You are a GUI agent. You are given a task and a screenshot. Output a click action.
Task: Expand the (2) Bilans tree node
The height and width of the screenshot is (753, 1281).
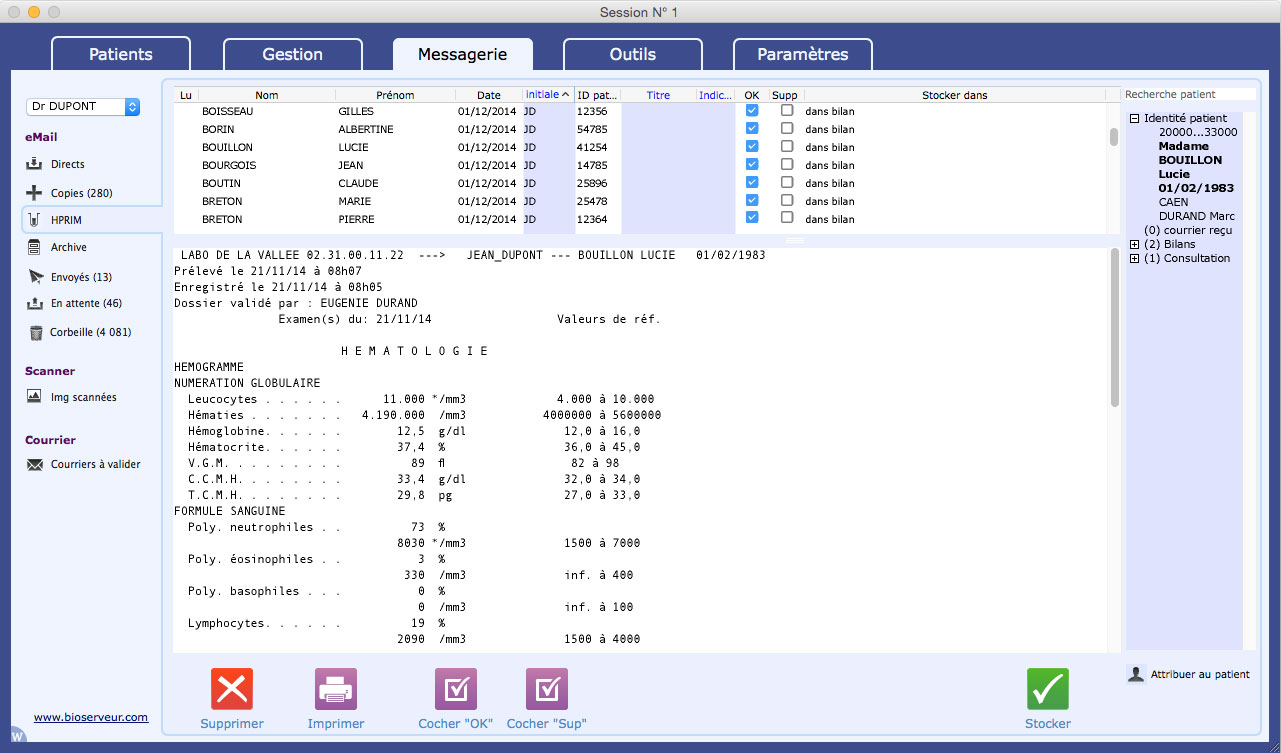[1135, 244]
